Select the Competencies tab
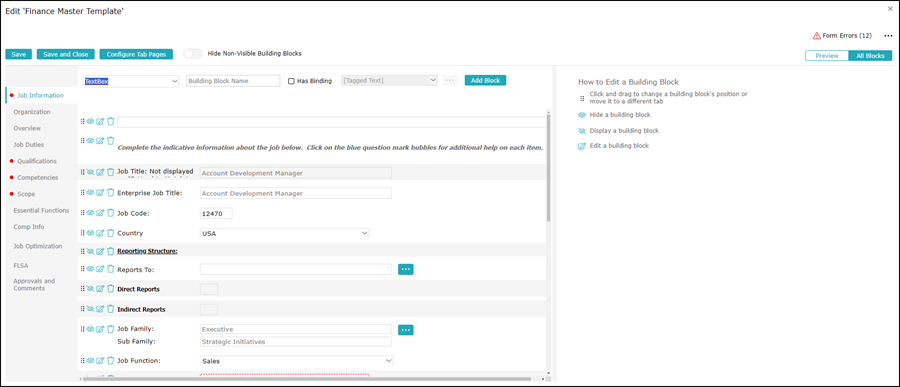Viewport: 900px width, 387px height. [x=37, y=177]
